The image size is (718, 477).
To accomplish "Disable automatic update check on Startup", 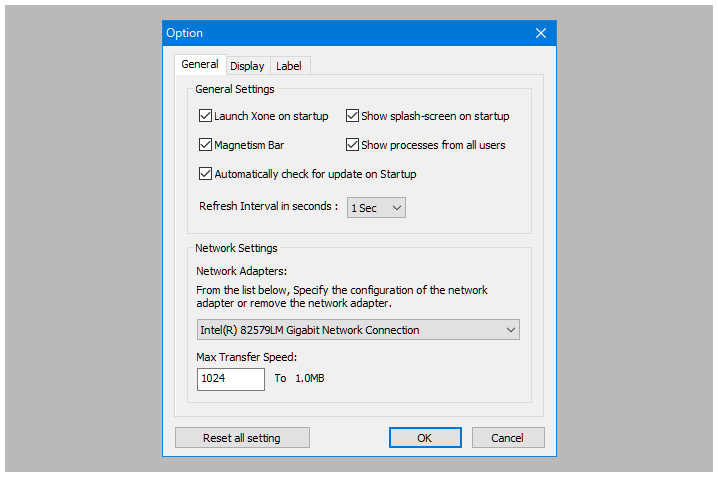I will tap(207, 174).
